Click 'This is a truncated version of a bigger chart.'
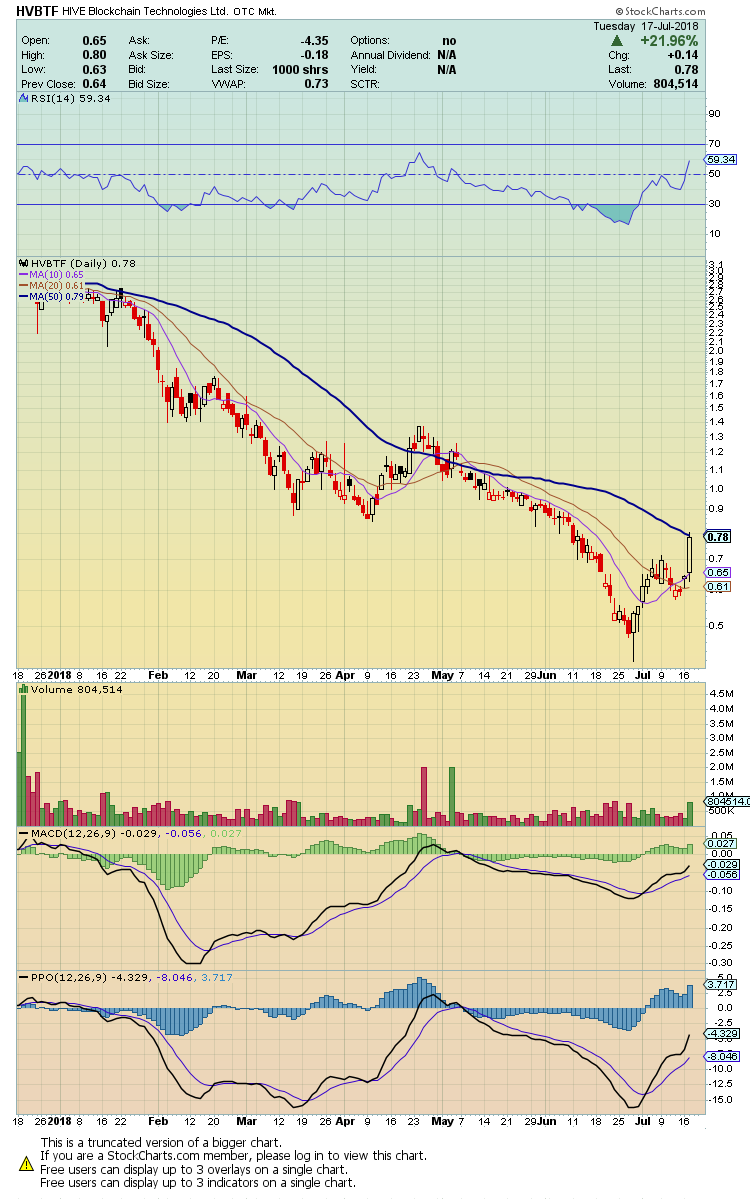 [x=161, y=1142]
